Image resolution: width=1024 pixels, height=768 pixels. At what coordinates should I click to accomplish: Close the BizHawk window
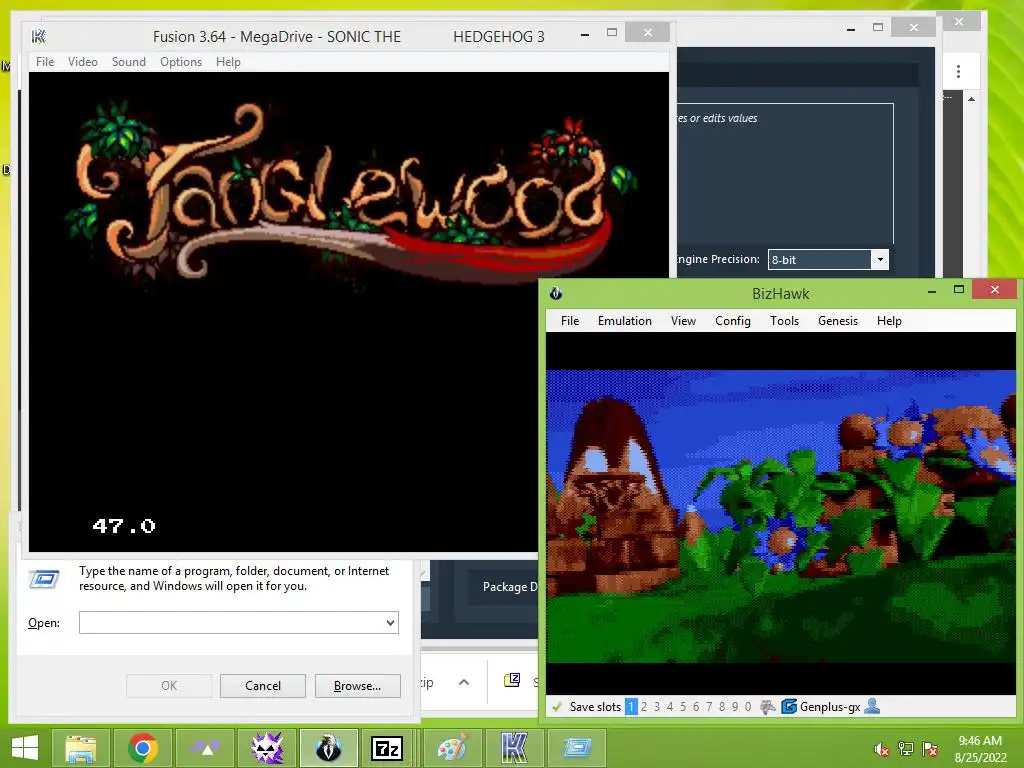point(995,289)
